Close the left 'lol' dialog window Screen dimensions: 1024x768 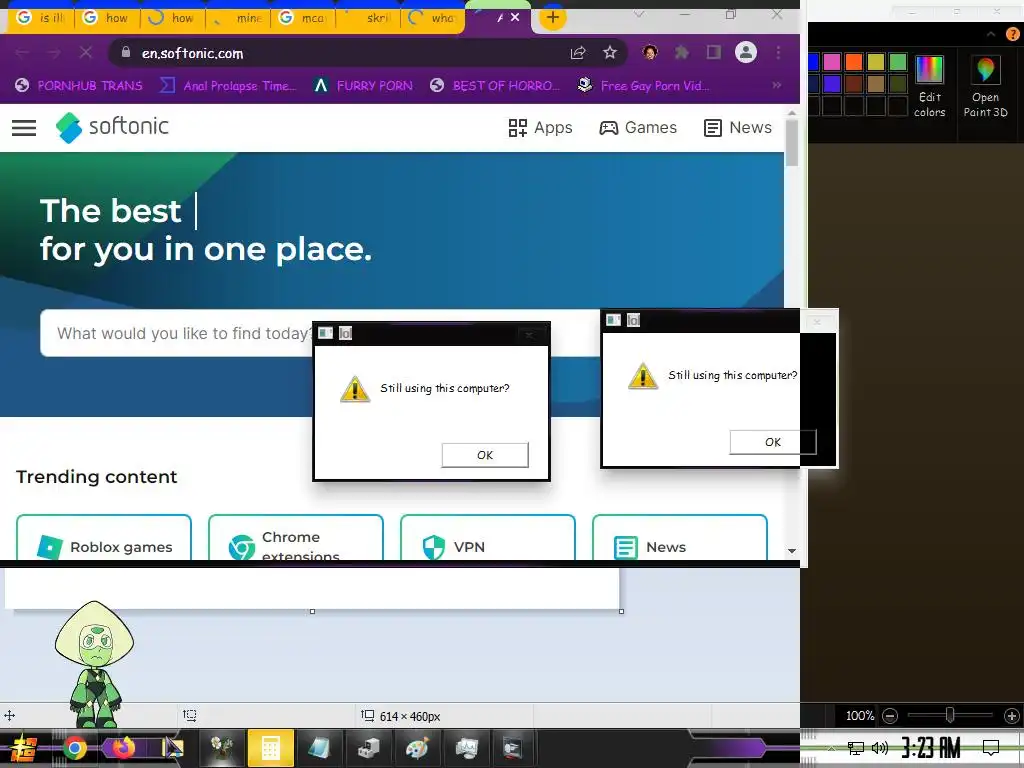click(529, 334)
